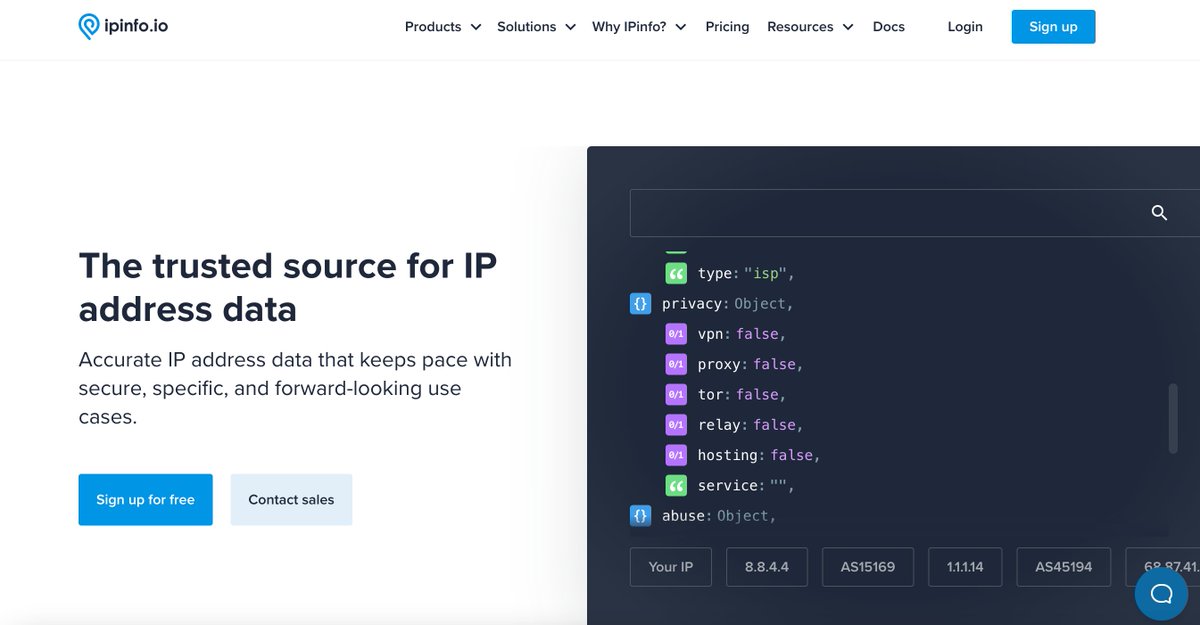Click the relay: false value
This screenshot has height=625, width=1200.
pyautogui.click(x=775, y=425)
